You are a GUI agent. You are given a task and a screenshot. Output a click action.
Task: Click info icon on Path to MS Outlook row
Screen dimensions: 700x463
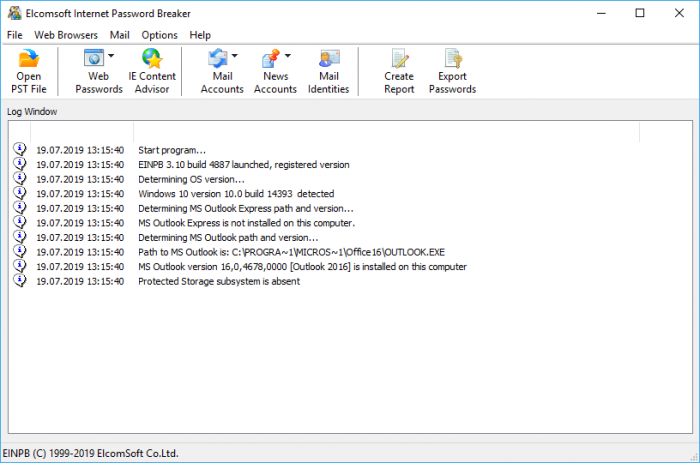[20, 251]
